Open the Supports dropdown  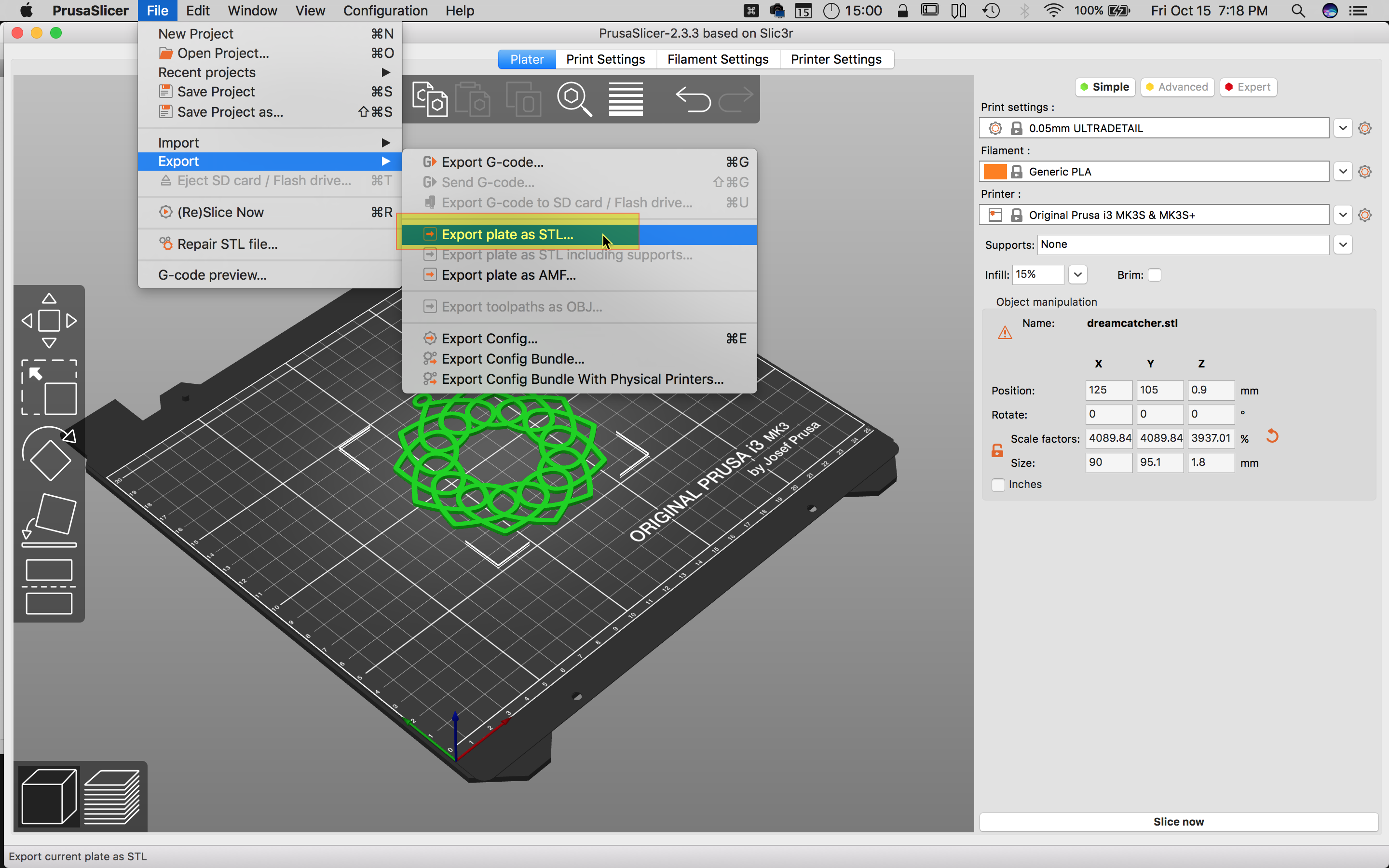(1343, 244)
